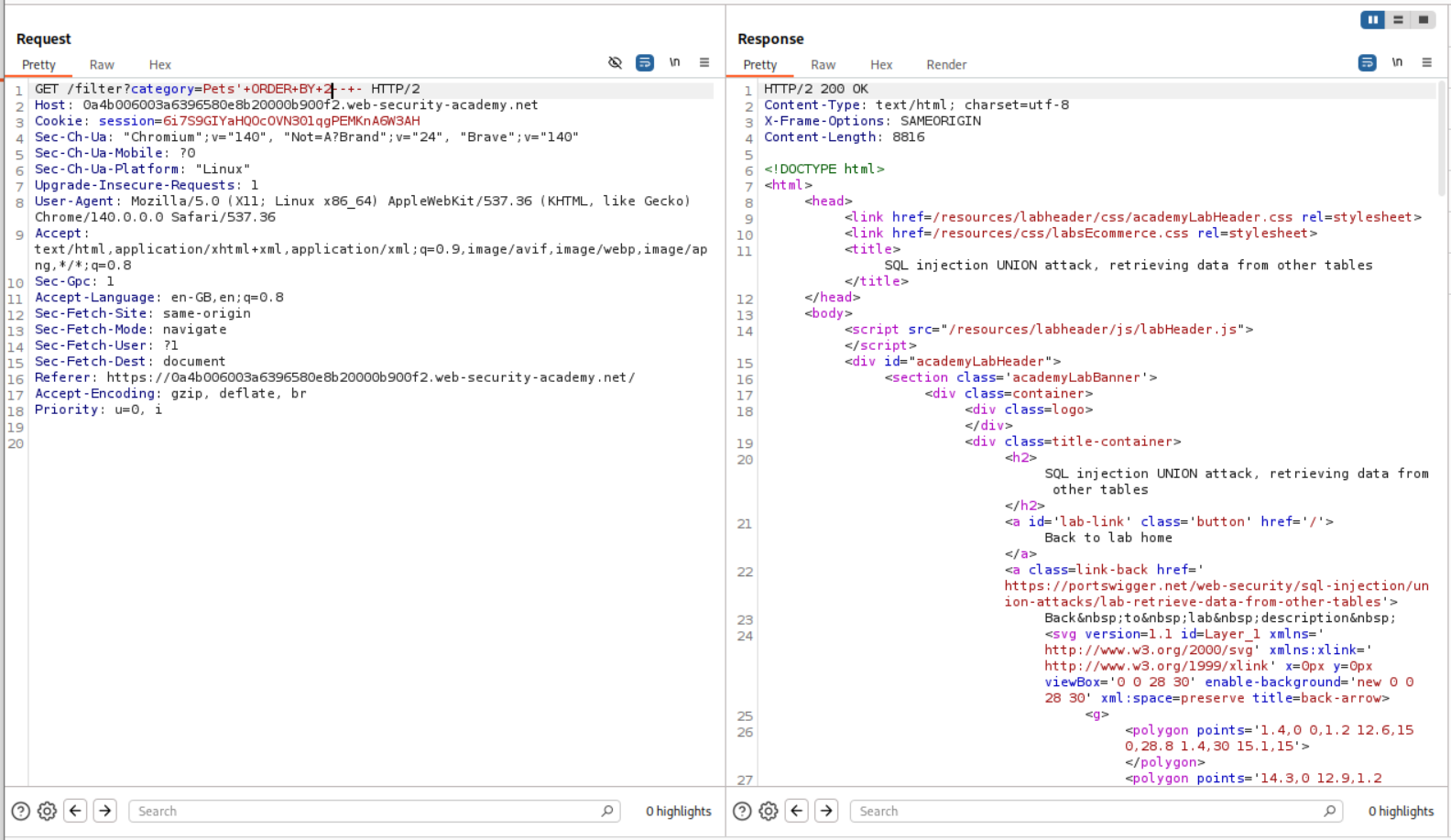This screenshot has width=1451, height=840.
Task: Toggle word wrap icon in Response panel
Action: [x=1367, y=63]
